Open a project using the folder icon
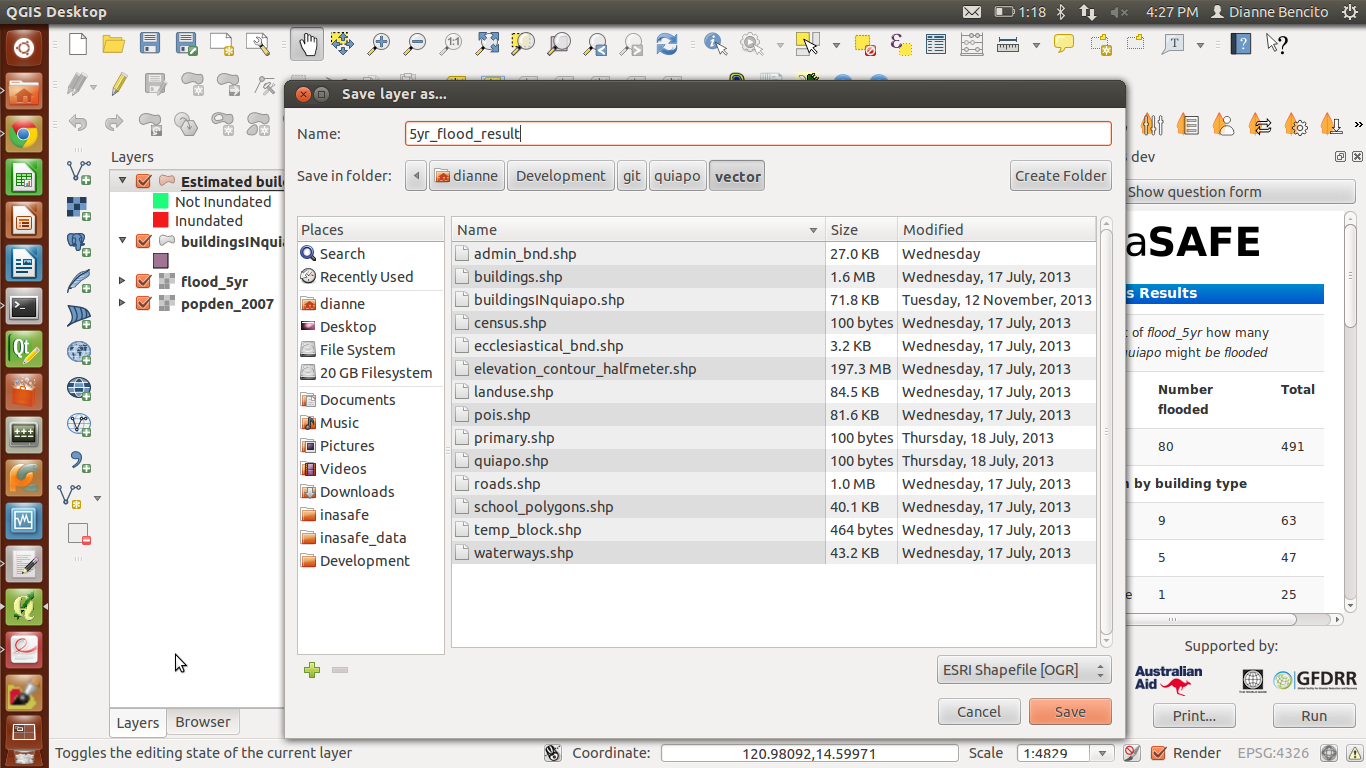This screenshot has width=1366, height=768. pos(113,44)
